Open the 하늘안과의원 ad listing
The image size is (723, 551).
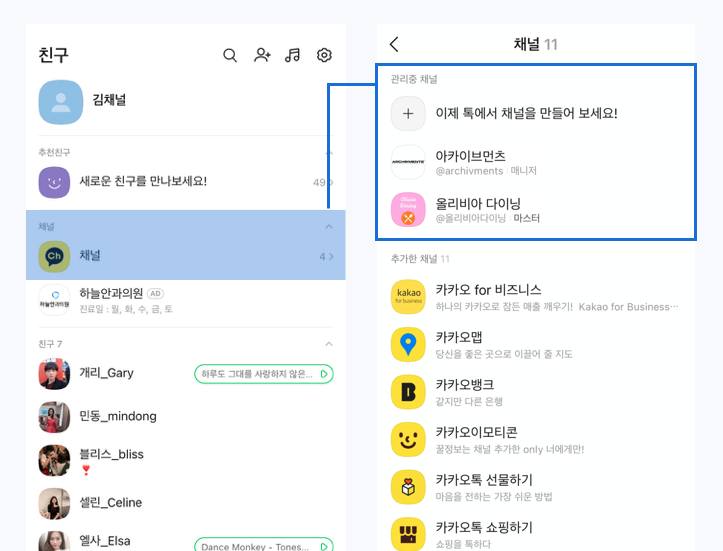(x=185, y=300)
